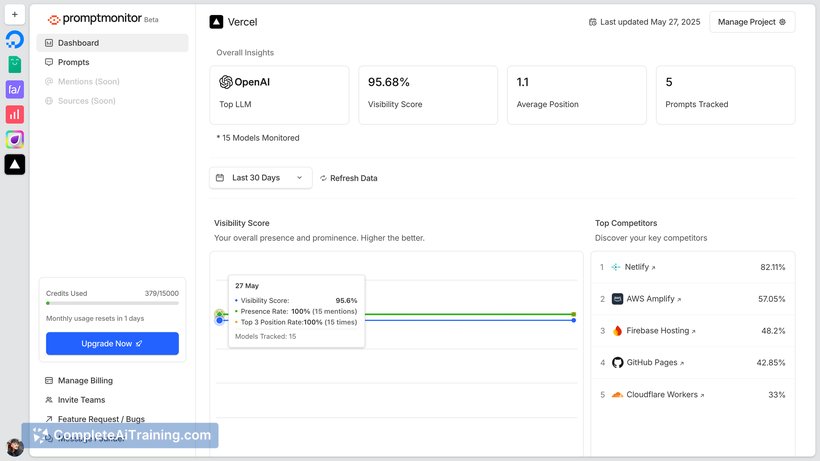Click the 48.2% value for Firebase Hosting
The height and width of the screenshot is (461, 820).
pyautogui.click(x=773, y=331)
